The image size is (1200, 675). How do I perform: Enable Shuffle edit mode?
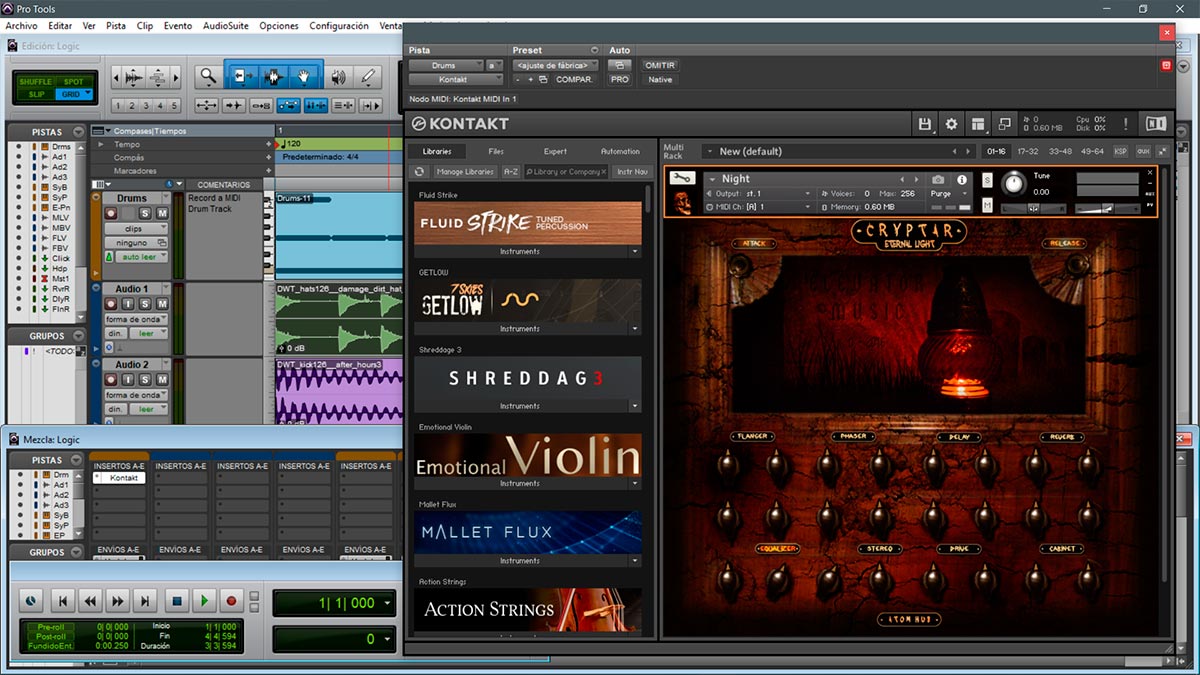tap(36, 82)
